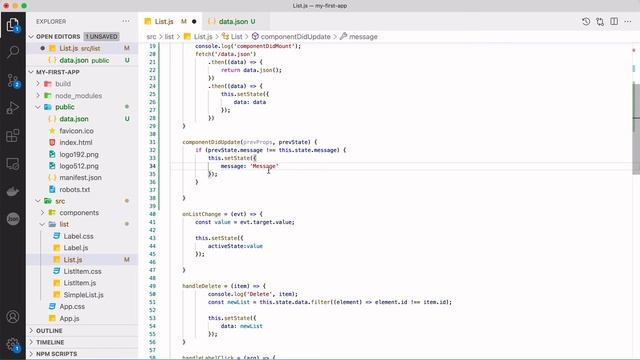This screenshot has width=640, height=360.
Task: Open the Explorer view in activity bar
Action: pyautogui.click(x=13, y=25)
